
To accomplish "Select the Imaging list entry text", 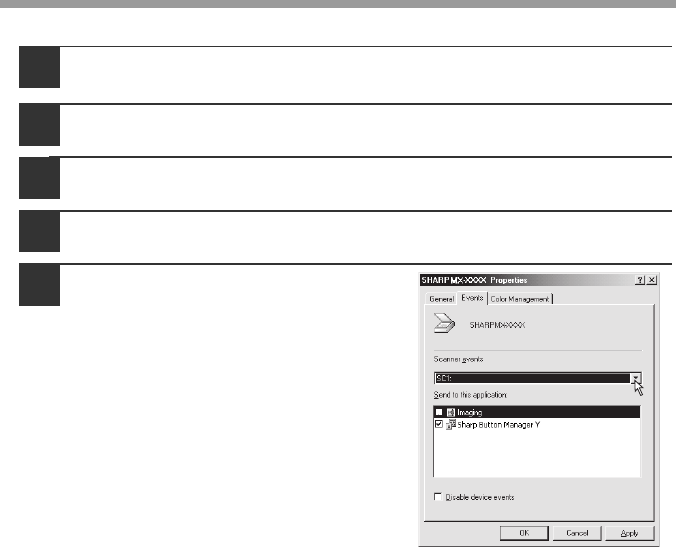I will coord(471,412).
